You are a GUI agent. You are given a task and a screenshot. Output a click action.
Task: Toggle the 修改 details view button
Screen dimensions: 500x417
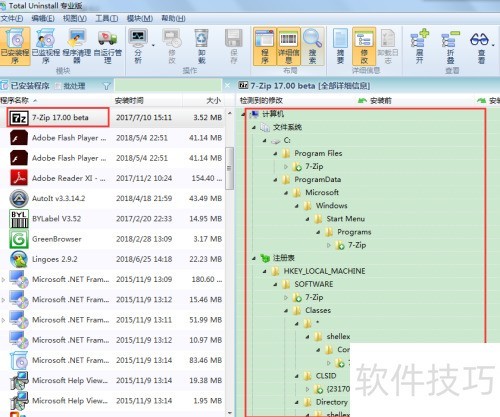[x=364, y=46]
